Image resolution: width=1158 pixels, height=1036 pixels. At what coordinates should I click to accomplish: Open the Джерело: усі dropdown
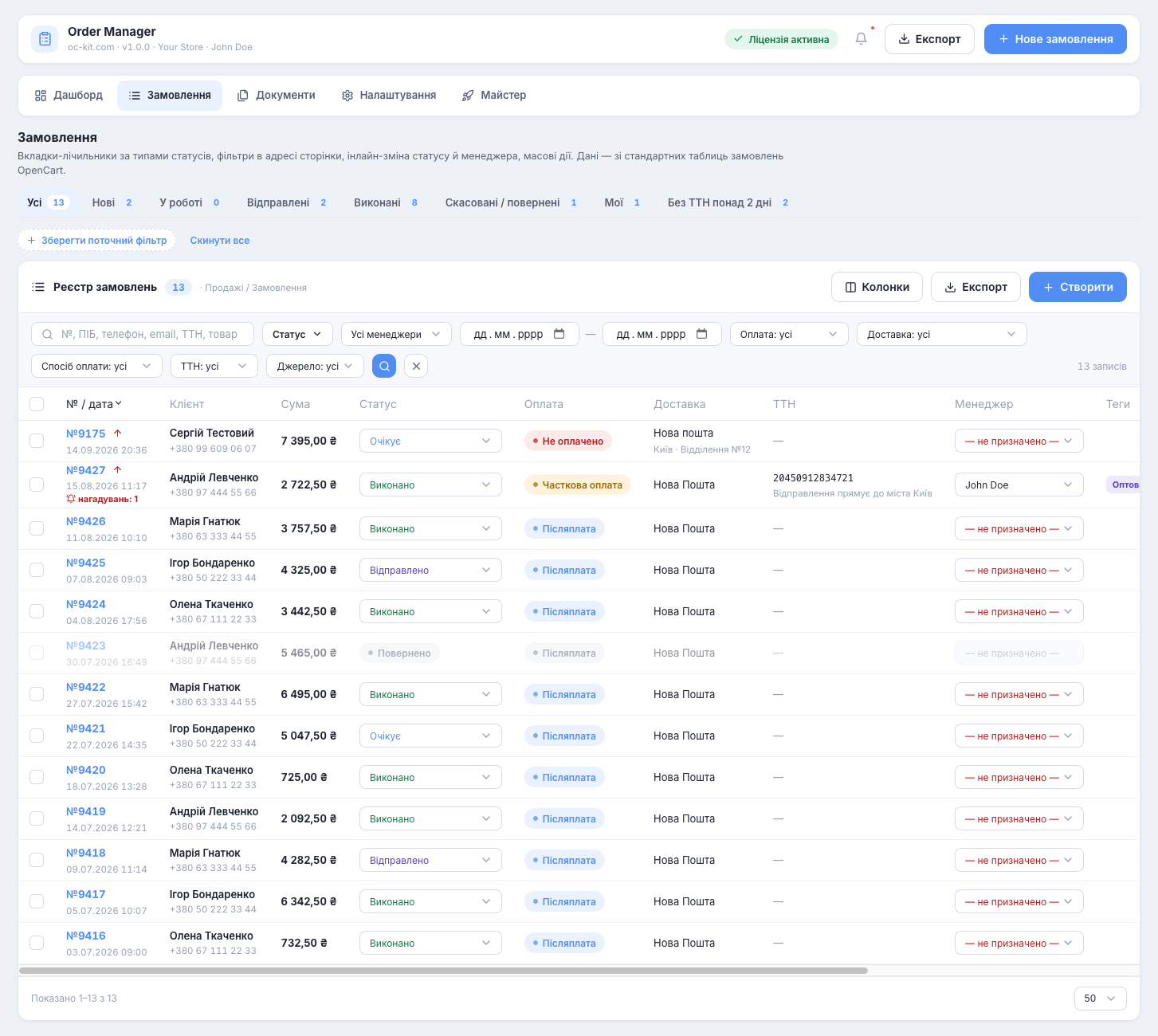(315, 366)
